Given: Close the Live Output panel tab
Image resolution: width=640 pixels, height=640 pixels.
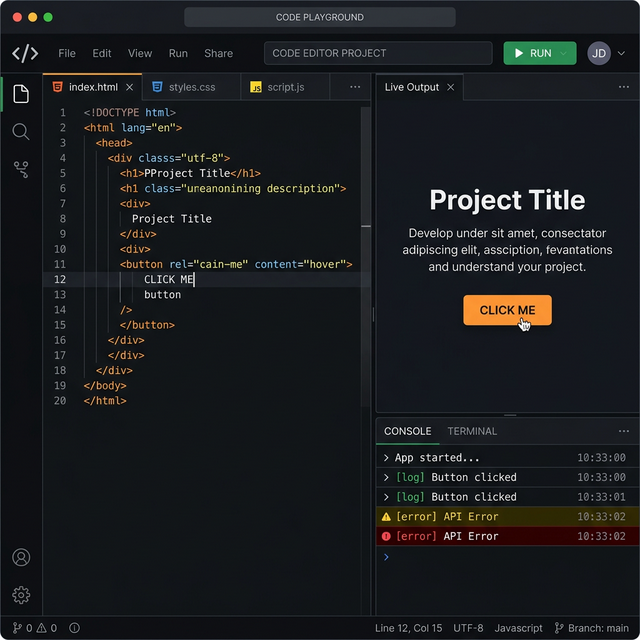Looking at the screenshot, I should (450, 88).
